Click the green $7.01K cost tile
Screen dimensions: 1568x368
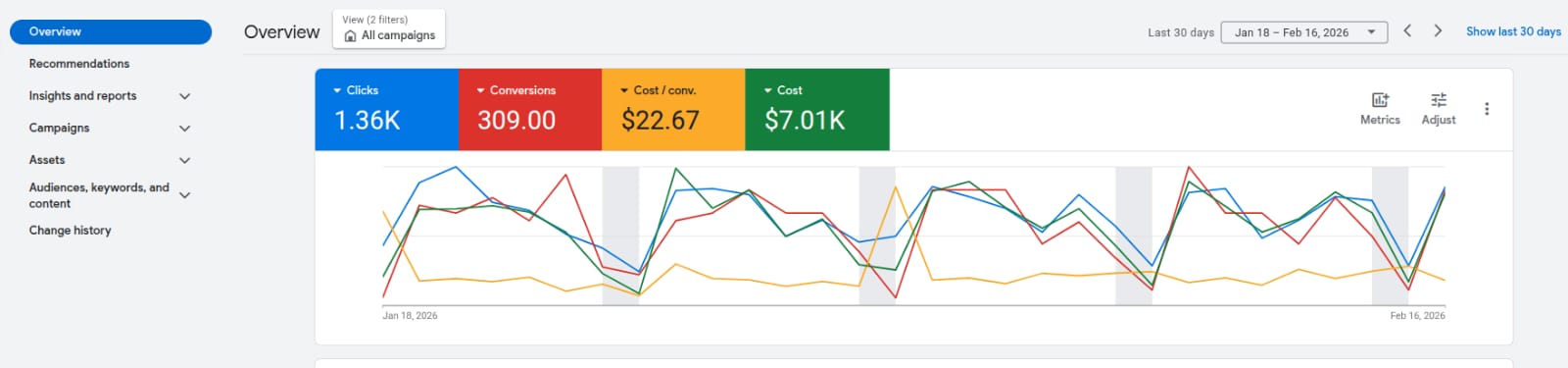[817, 109]
